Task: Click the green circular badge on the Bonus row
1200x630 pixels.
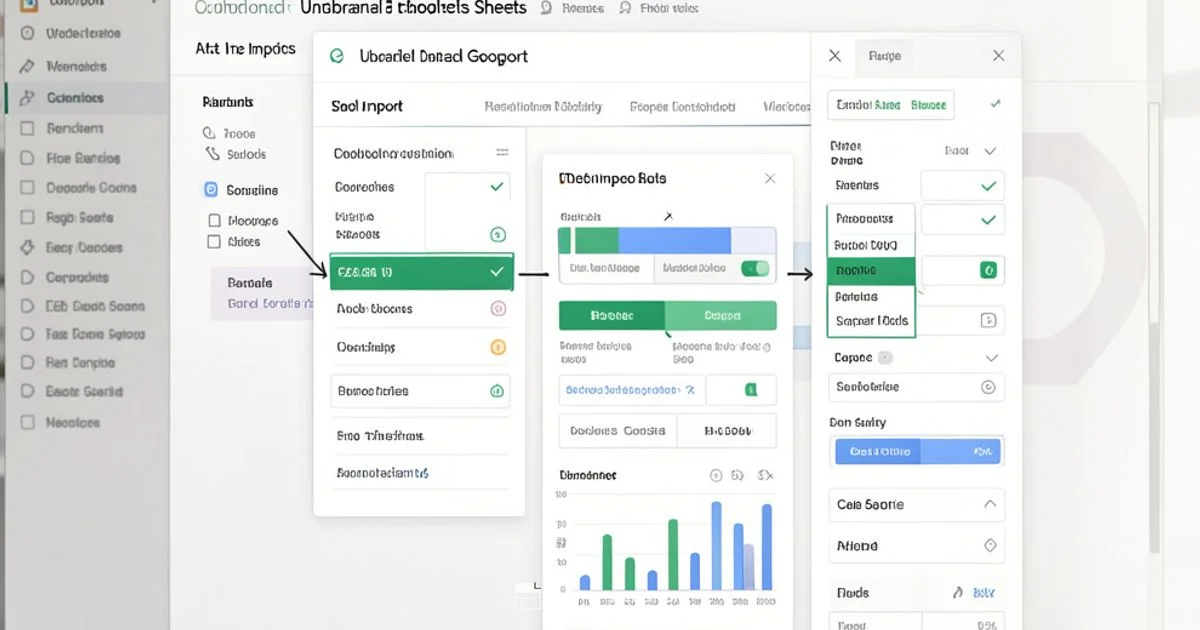Action: 497,391
